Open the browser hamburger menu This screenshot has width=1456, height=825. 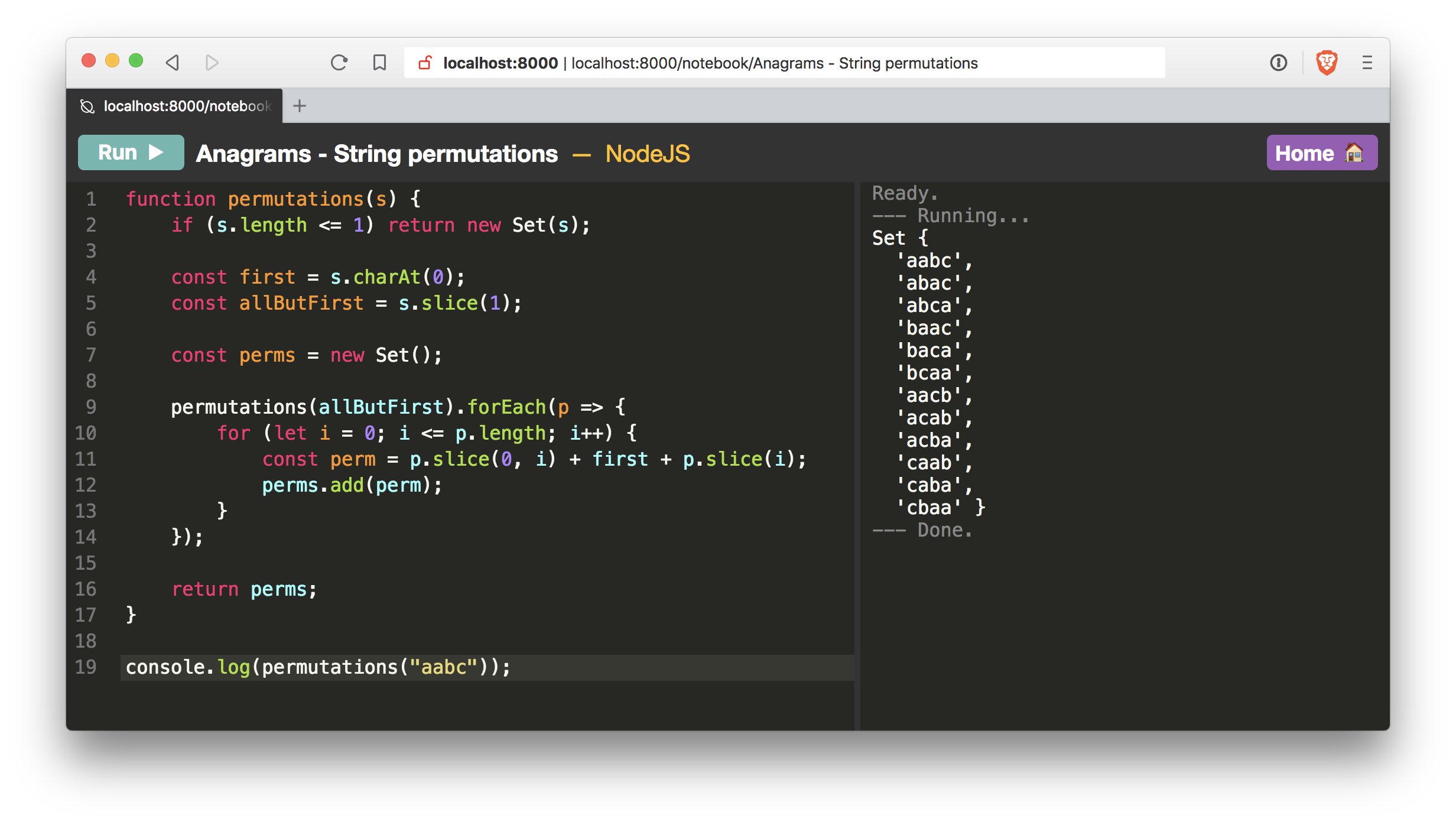pyautogui.click(x=1367, y=62)
